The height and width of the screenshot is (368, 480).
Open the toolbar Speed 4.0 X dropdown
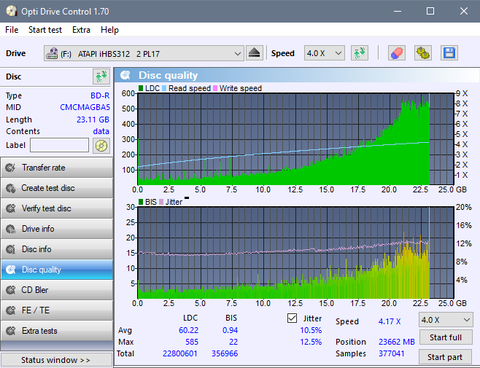[324, 53]
